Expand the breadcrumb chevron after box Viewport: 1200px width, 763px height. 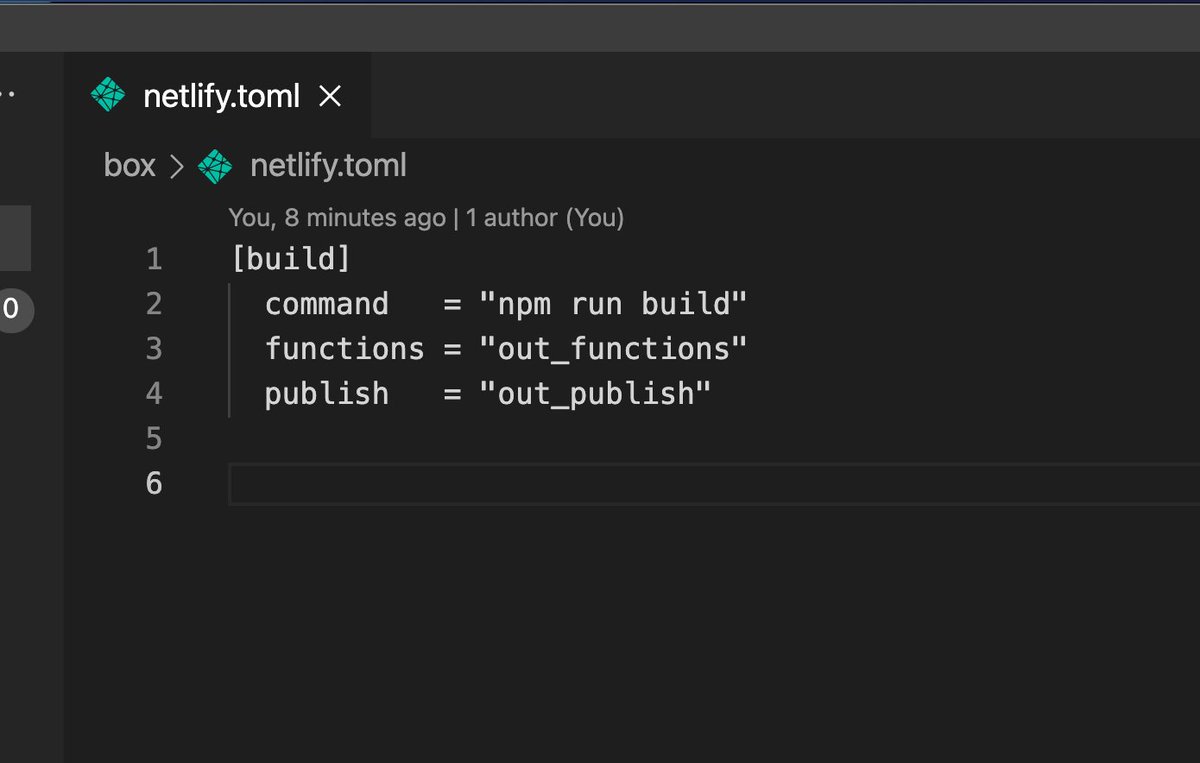178,167
